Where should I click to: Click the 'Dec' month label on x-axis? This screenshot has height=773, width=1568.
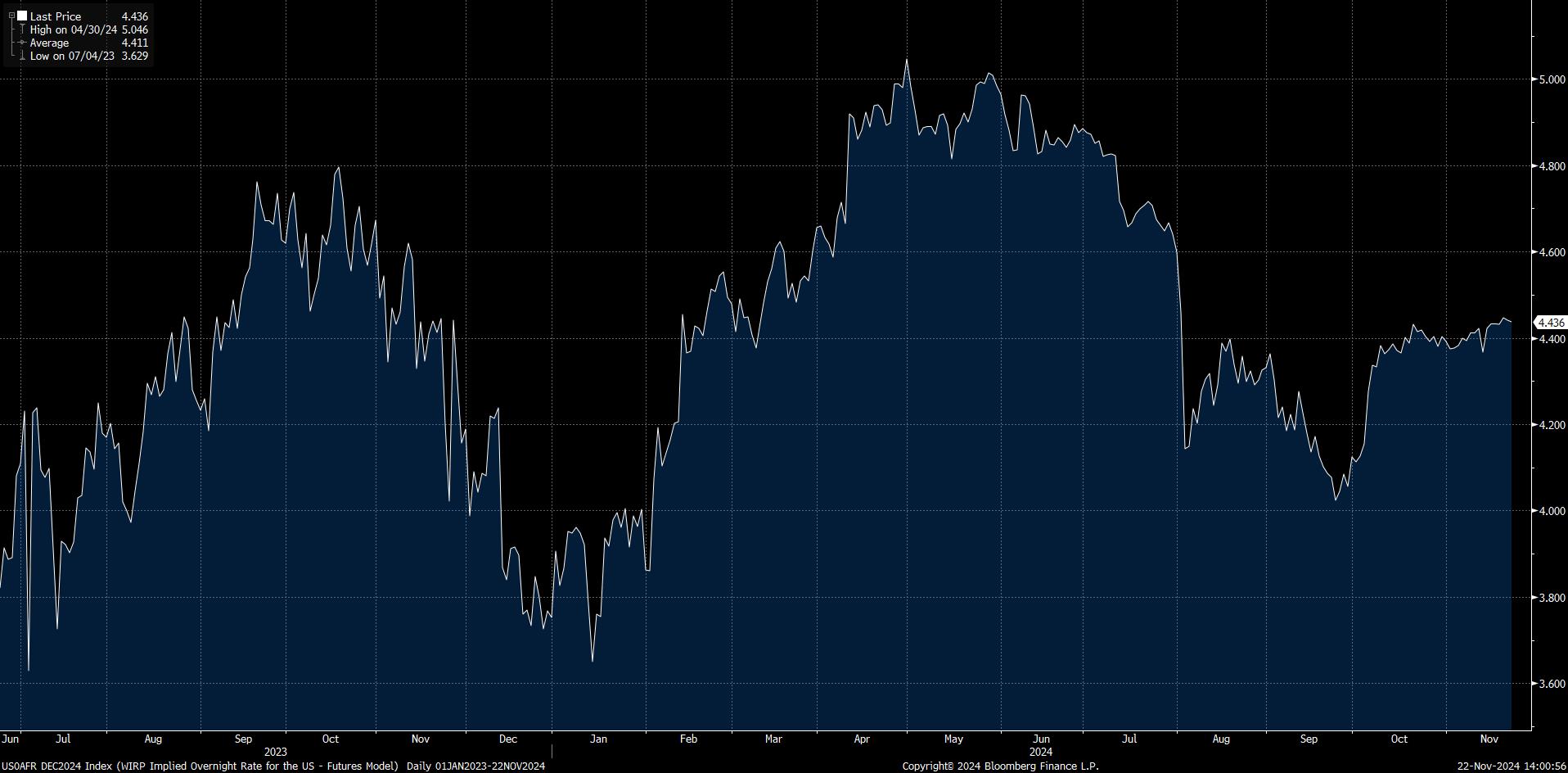[x=508, y=739]
